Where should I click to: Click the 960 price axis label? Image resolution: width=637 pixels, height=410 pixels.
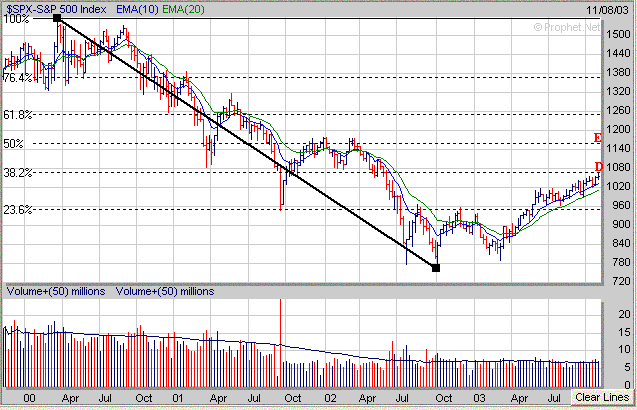[x=621, y=205]
